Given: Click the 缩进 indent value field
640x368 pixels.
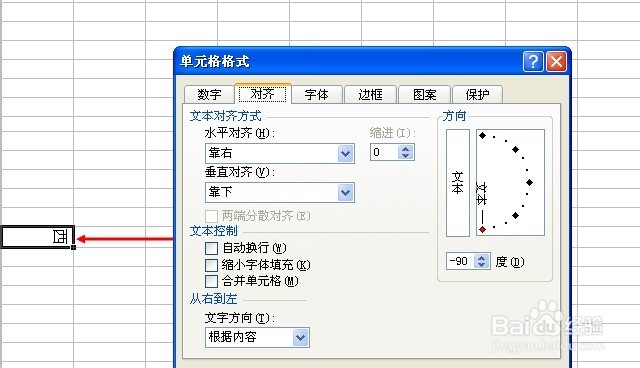Looking at the screenshot, I should point(384,152).
